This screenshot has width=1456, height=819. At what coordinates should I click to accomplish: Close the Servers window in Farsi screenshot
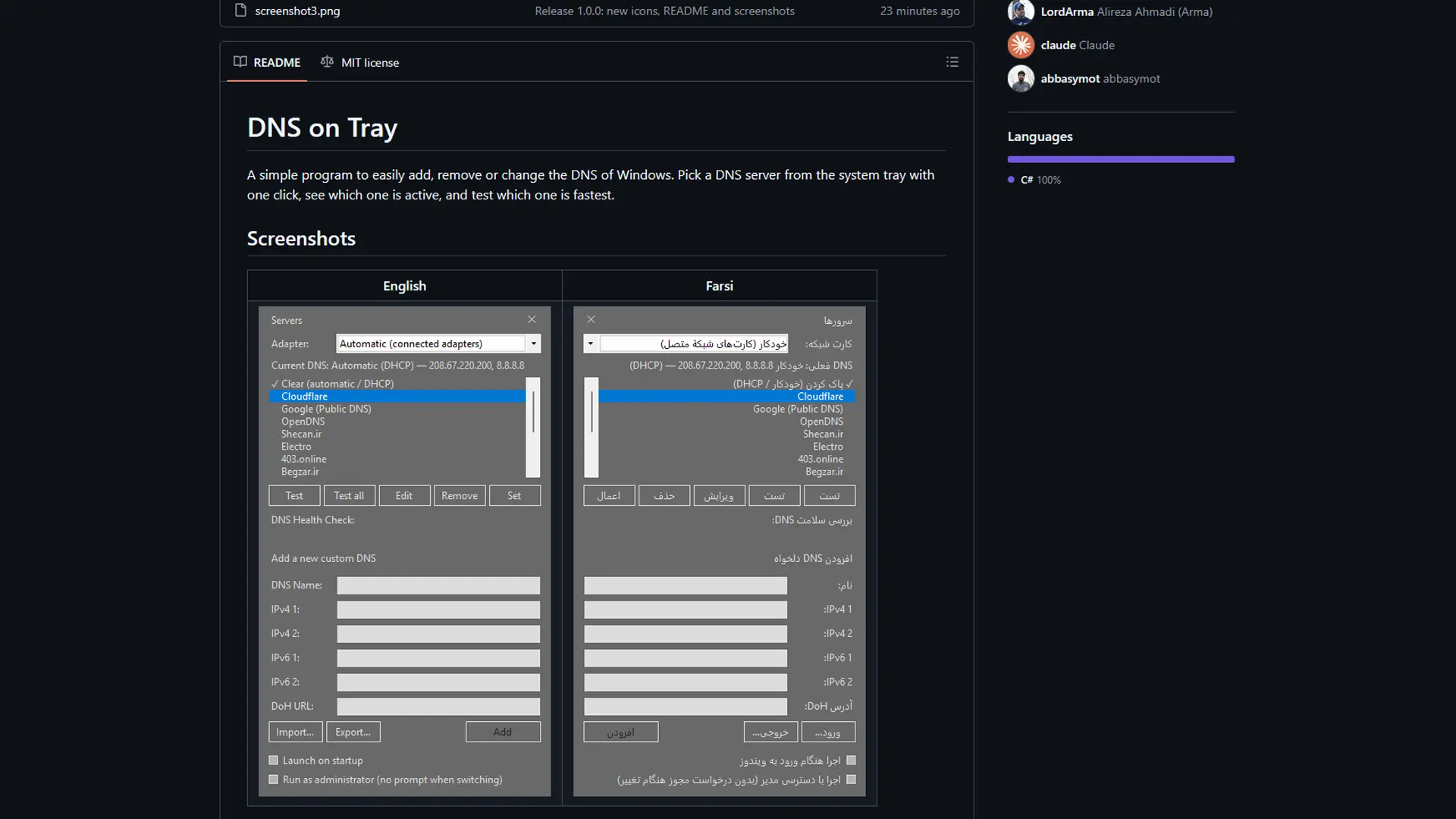[x=591, y=319]
